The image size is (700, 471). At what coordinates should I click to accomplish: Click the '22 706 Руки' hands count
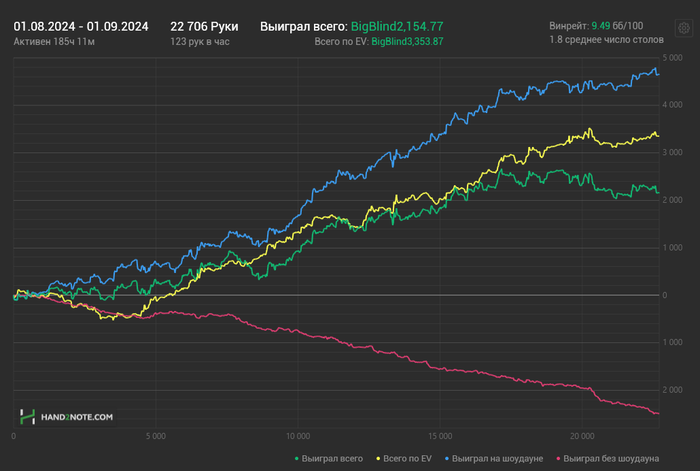click(x=204, y=27)
